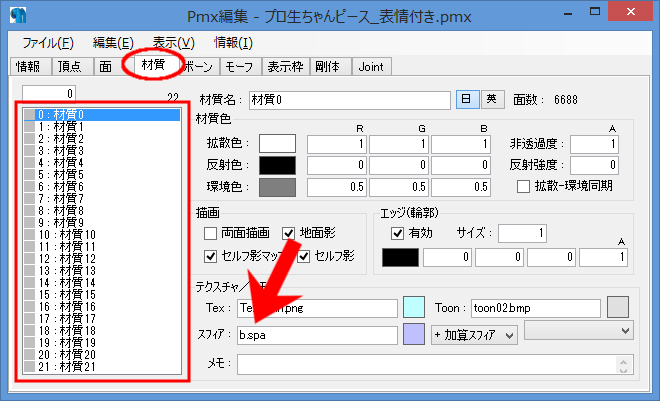660x401 pixels.
Task: Open the ファイル(F) menu
Action: click(47, 42)
